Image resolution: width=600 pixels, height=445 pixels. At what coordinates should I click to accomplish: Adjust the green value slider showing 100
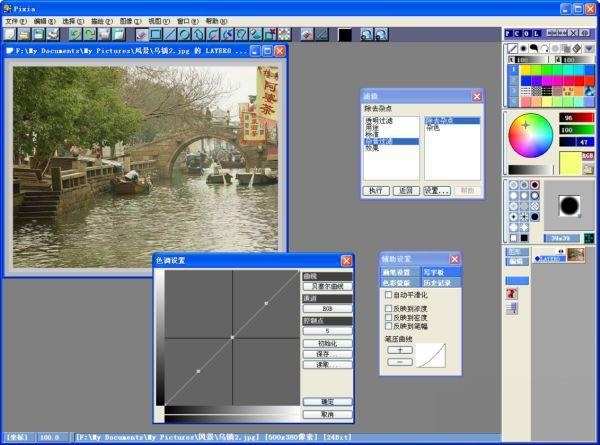(577, 130)
